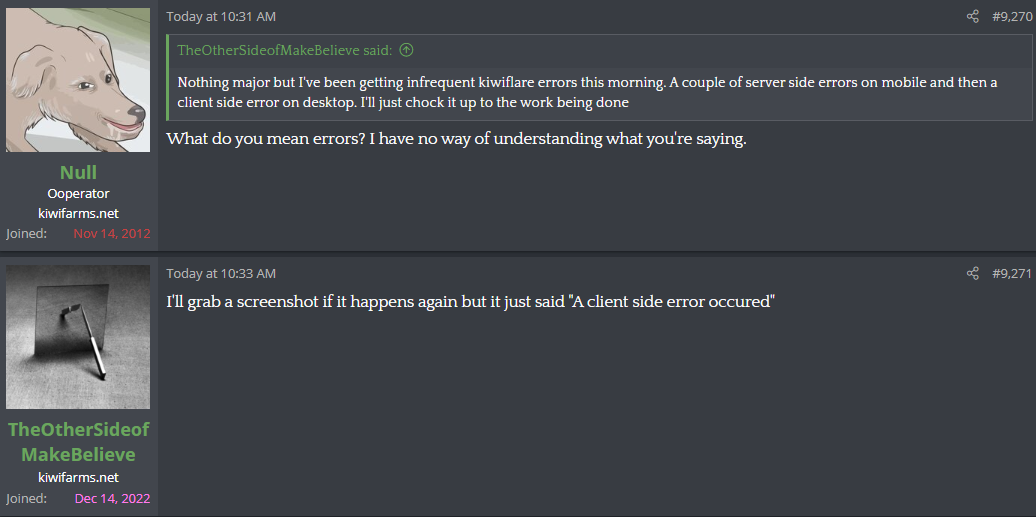The height and width of the screenshot is (517, 1036).
Task: Click the quote header 'TheOtherSideofMakeBelieve said:'
Action: [x=285, y=50]
